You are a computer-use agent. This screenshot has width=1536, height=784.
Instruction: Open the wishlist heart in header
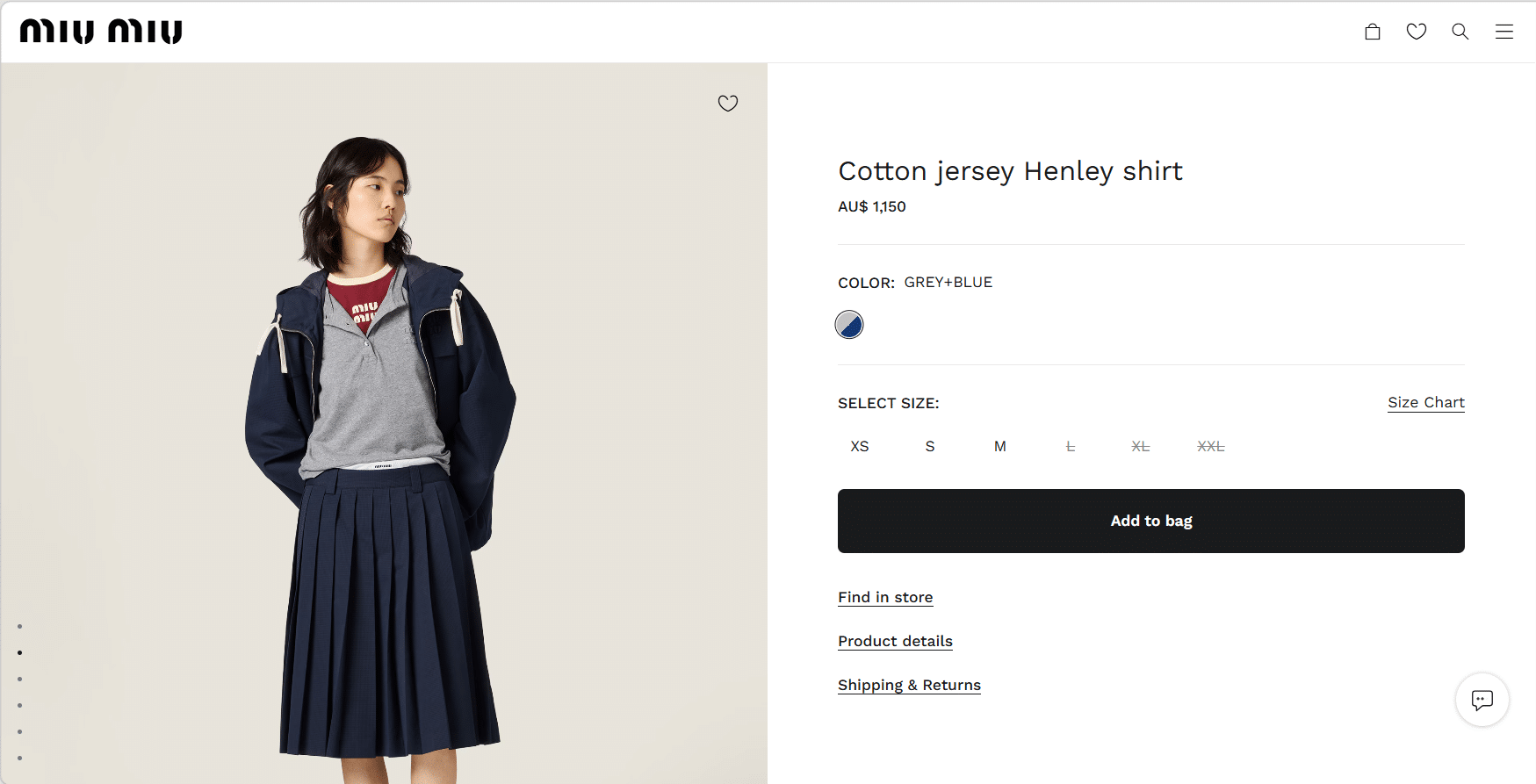[x=1417, y=32]
